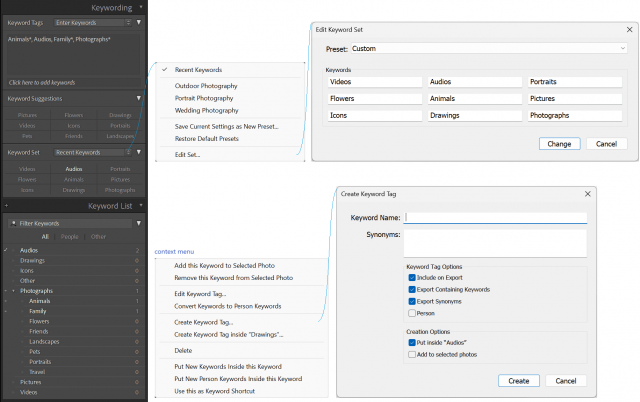This screenshot has height=402, width=640.
Task: Choose Edit Set from the preset menu
Action: coord(188,154)
